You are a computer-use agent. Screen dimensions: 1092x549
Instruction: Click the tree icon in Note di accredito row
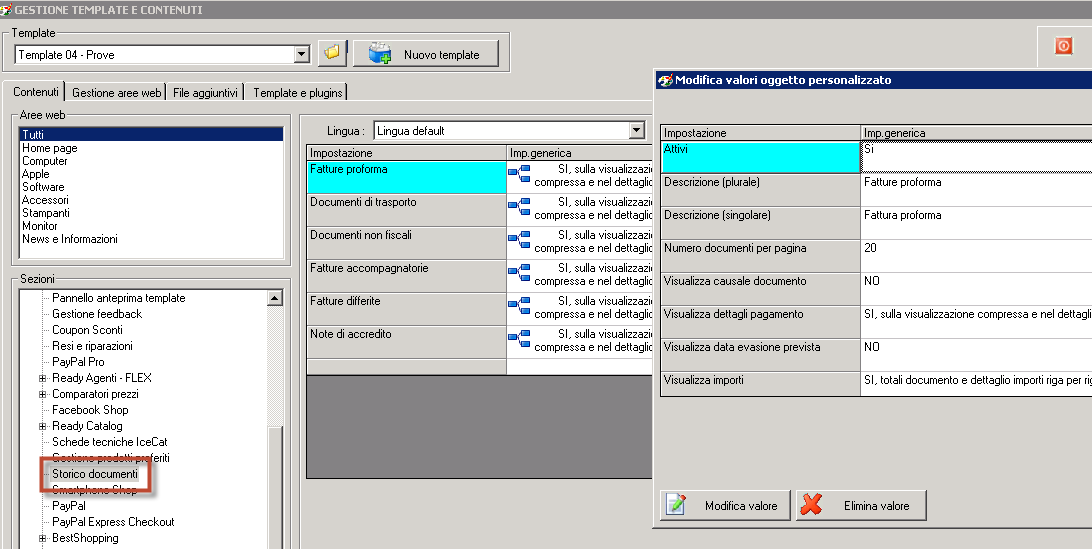(x=519, y=338)
